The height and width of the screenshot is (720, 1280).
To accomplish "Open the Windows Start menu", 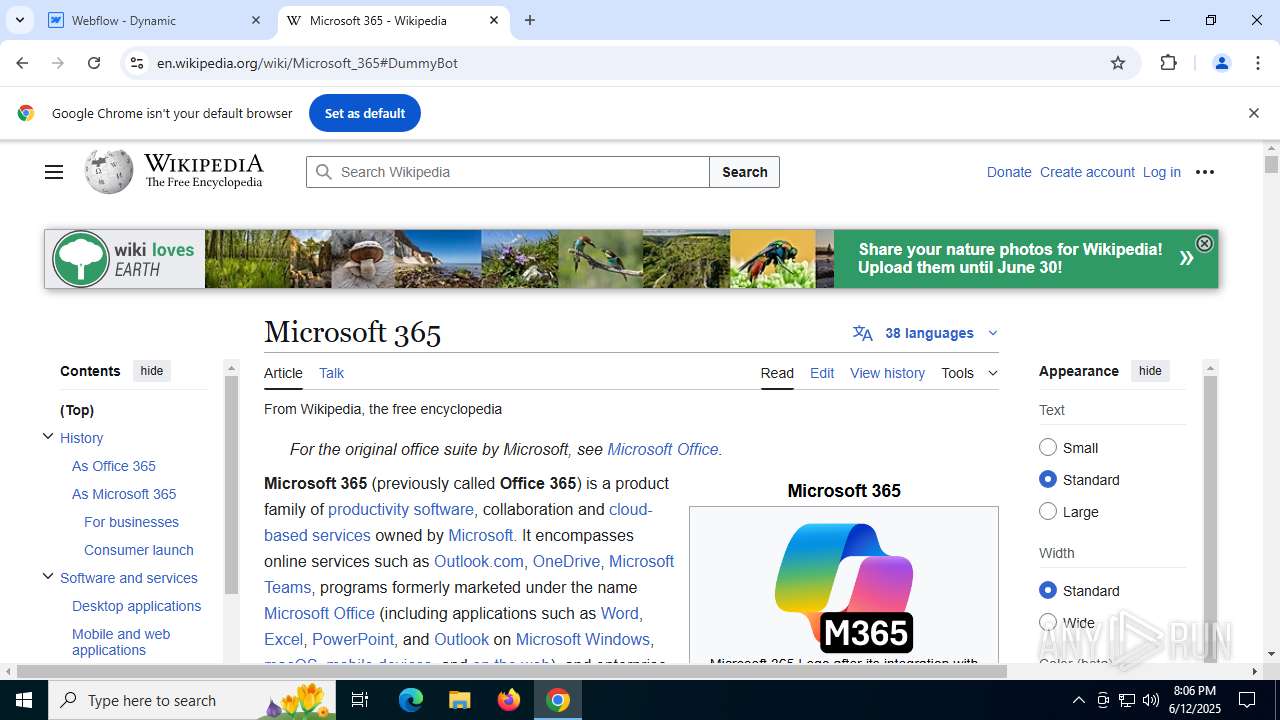I will point(24,700).
